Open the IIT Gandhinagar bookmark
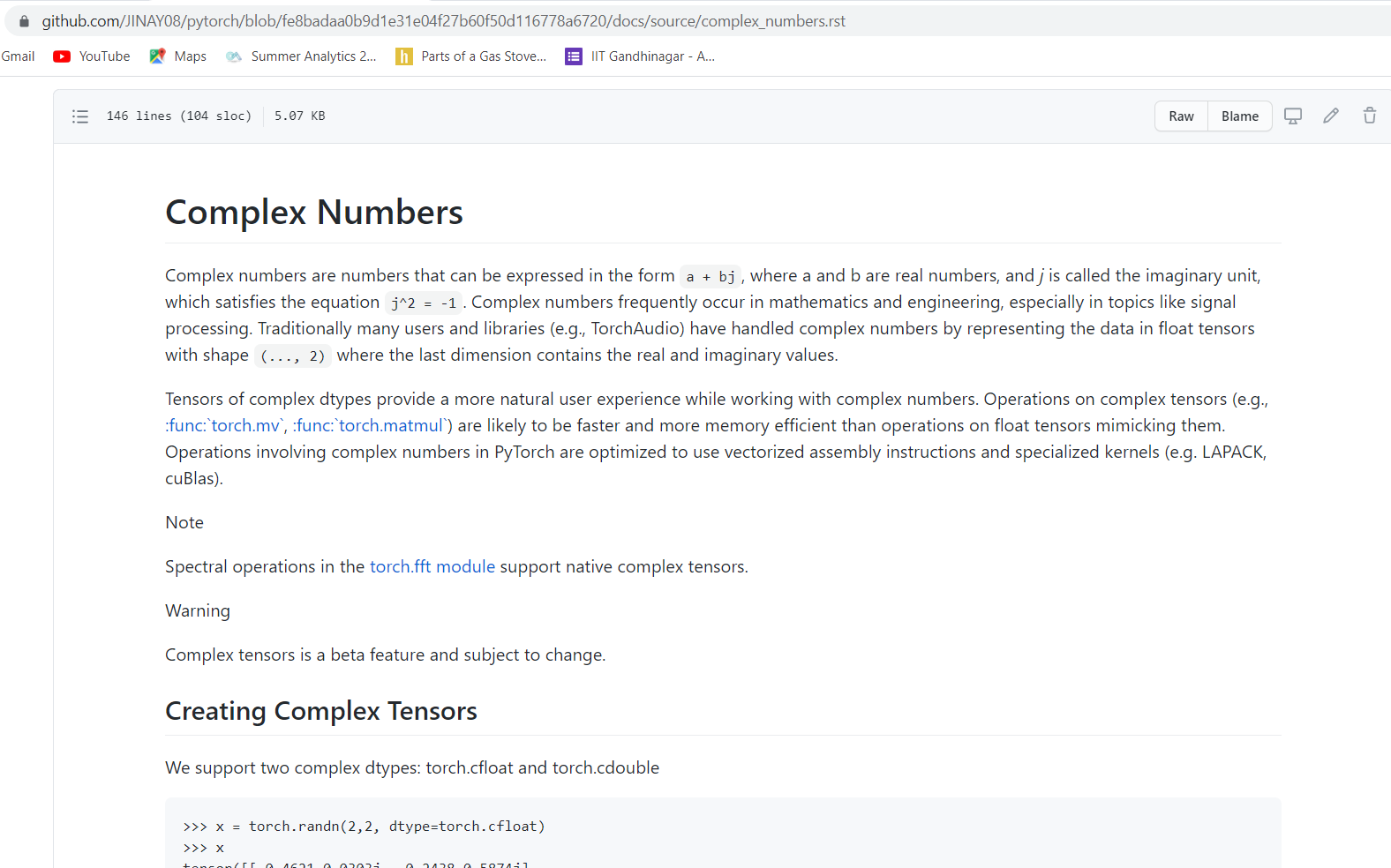The image size is (1391, 868). click(641, 56)
